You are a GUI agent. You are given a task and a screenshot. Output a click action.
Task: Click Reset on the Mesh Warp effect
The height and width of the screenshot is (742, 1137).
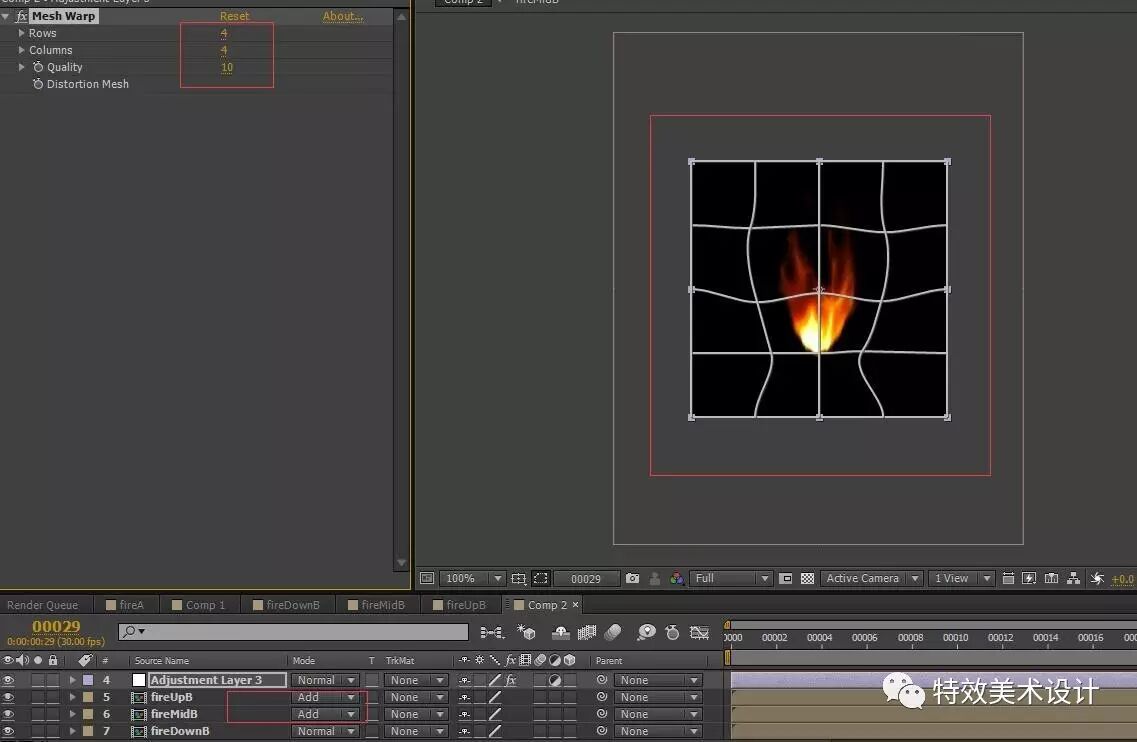tap(234, 16)
